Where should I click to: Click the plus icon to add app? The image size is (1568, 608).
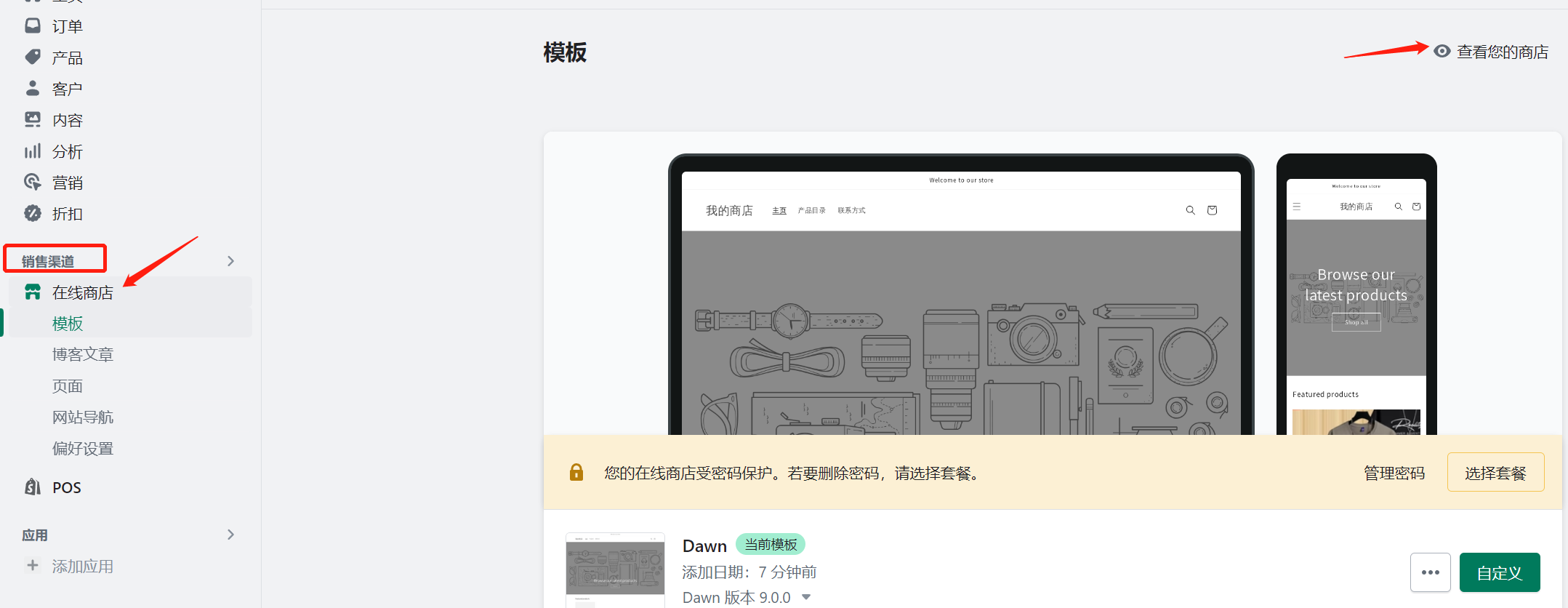click(x=33, y=566)
